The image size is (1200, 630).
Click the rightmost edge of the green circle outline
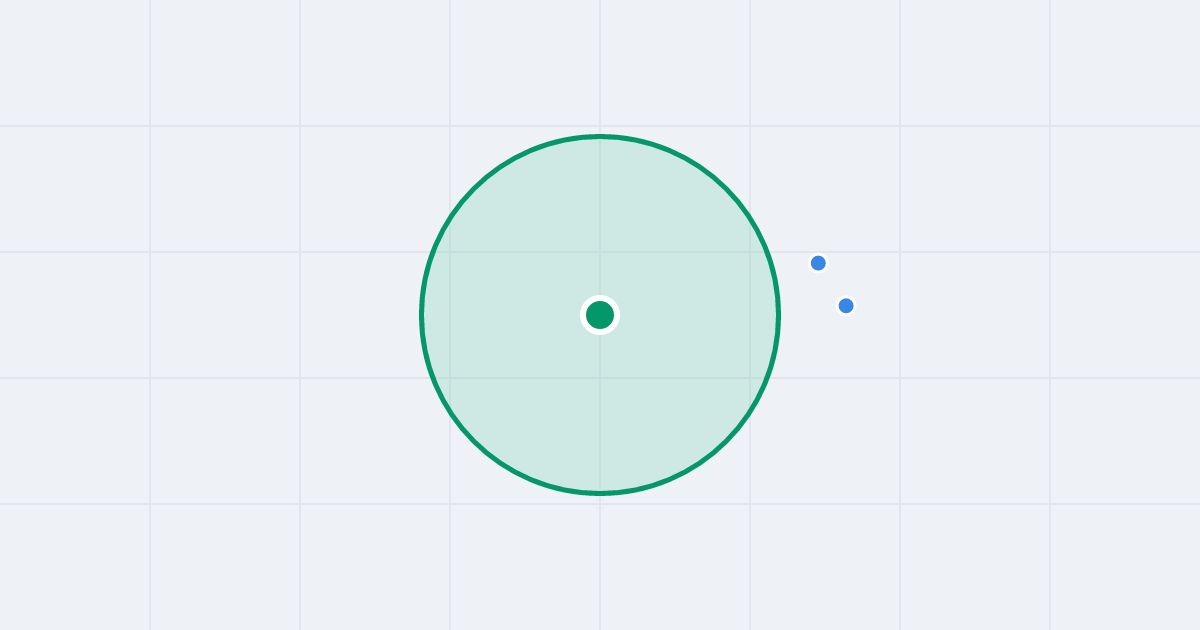(x=778, y=315)
